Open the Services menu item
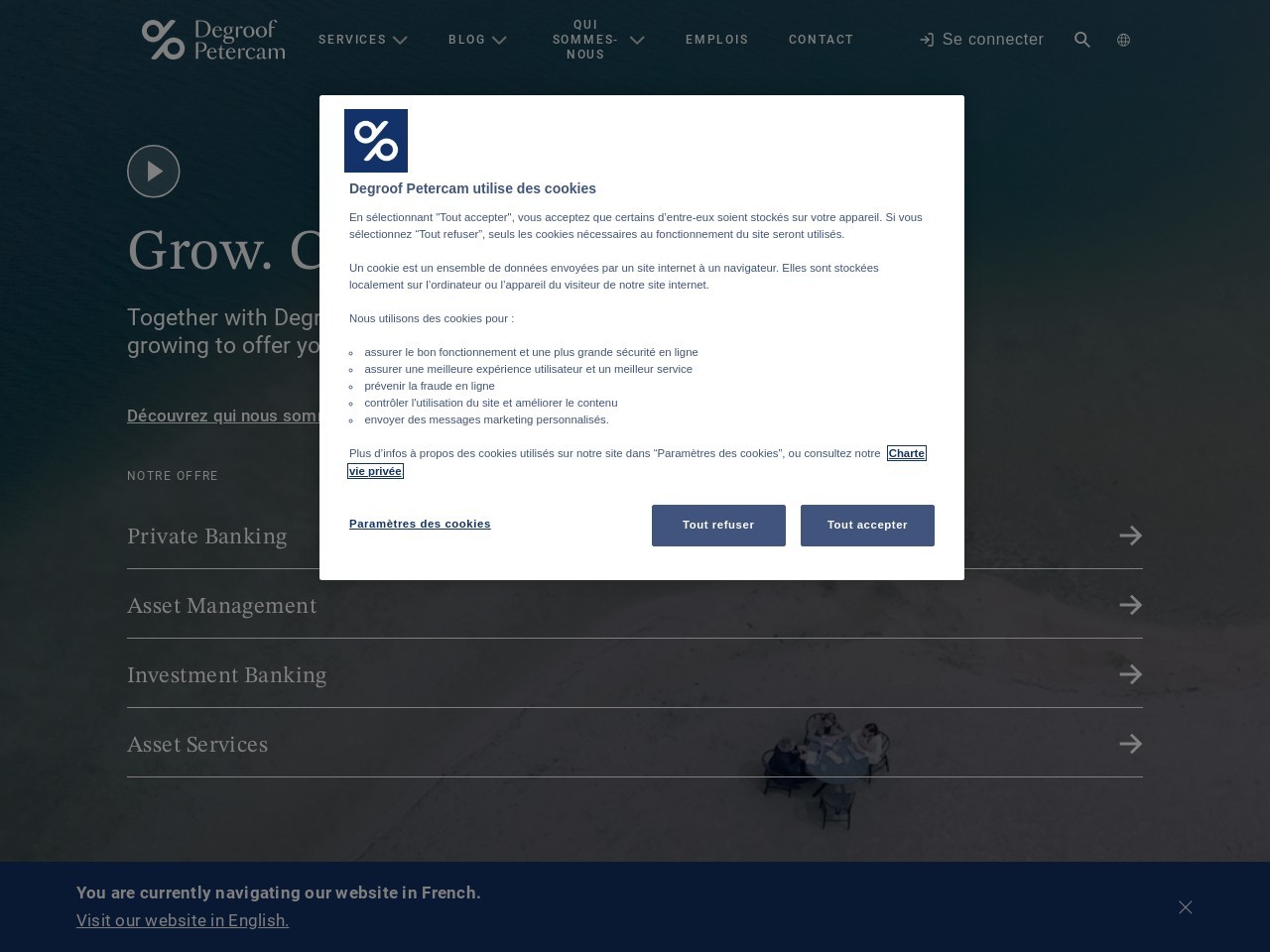The height and width of the screenshot is (952, 1270). (x=352, y=40)
